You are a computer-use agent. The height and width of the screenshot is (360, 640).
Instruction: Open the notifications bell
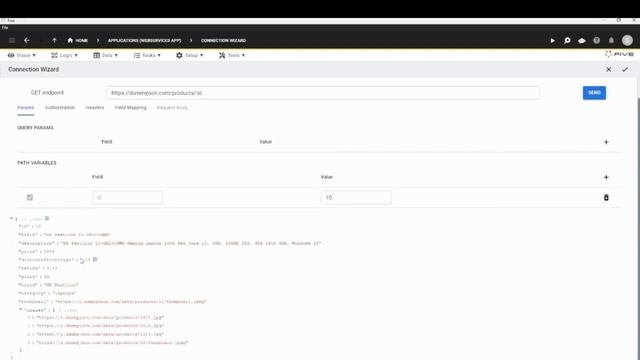coord(611,40)
